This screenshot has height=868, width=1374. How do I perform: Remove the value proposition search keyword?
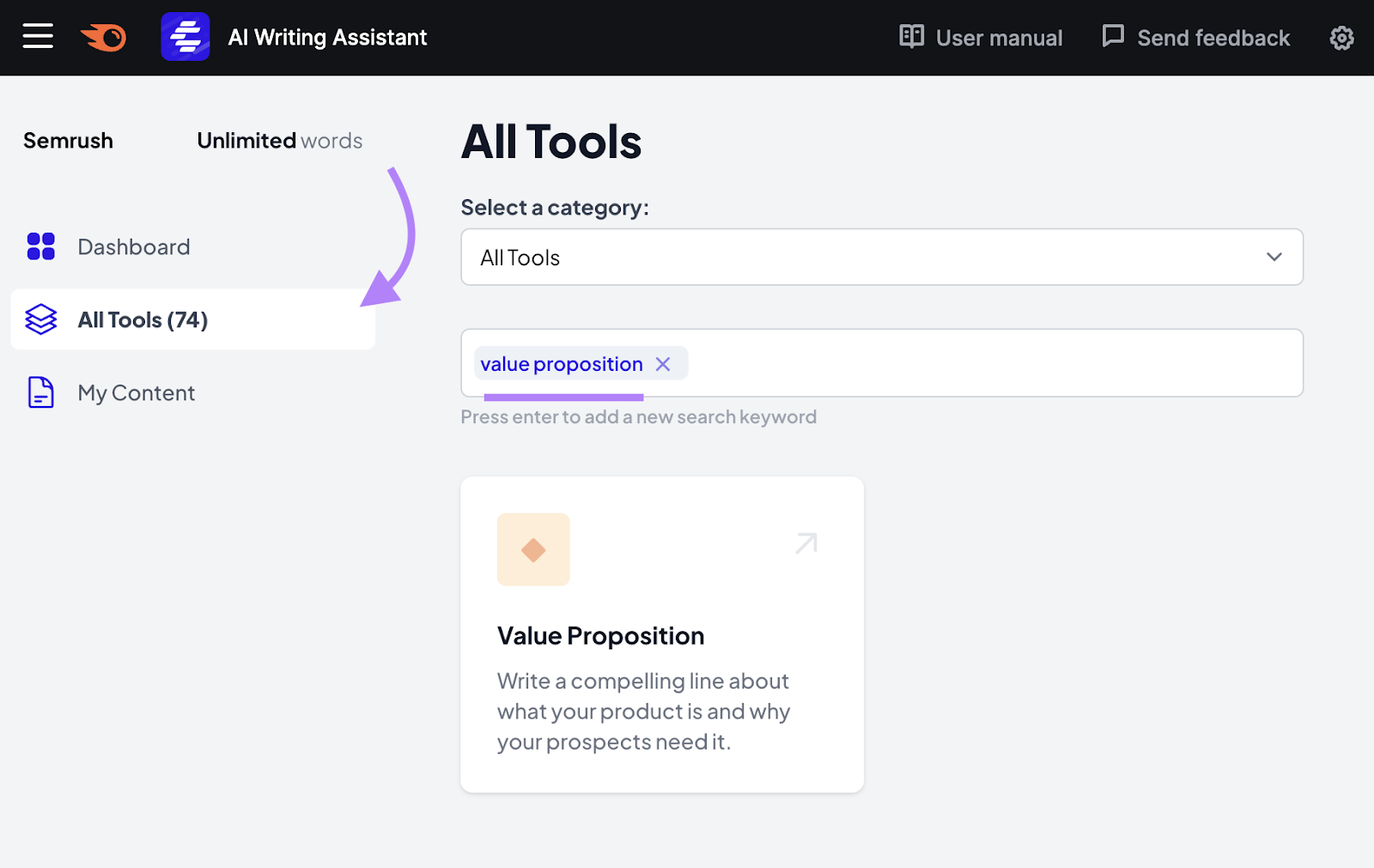tap(663, 363)
